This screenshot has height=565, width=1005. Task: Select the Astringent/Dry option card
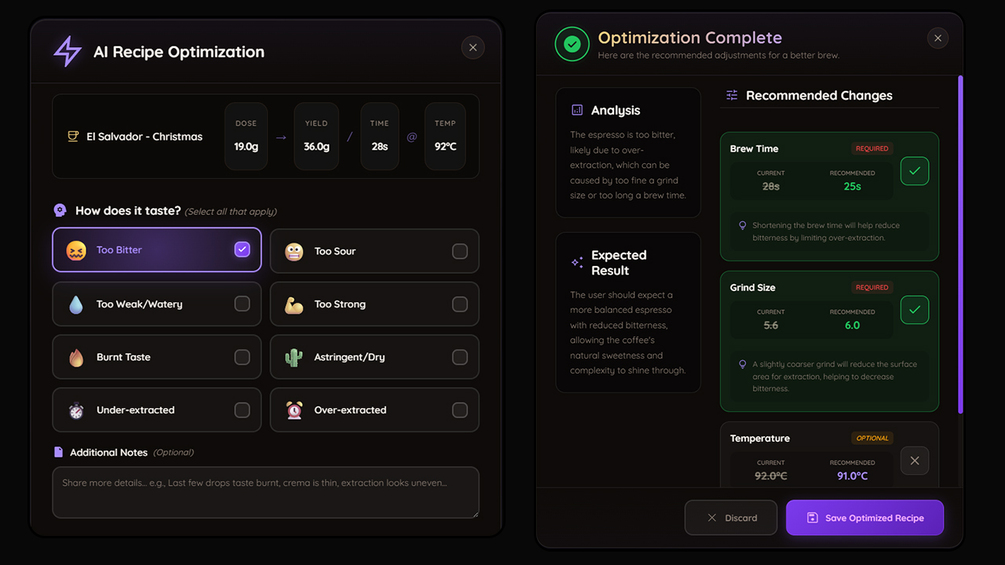tap(374, 357)
